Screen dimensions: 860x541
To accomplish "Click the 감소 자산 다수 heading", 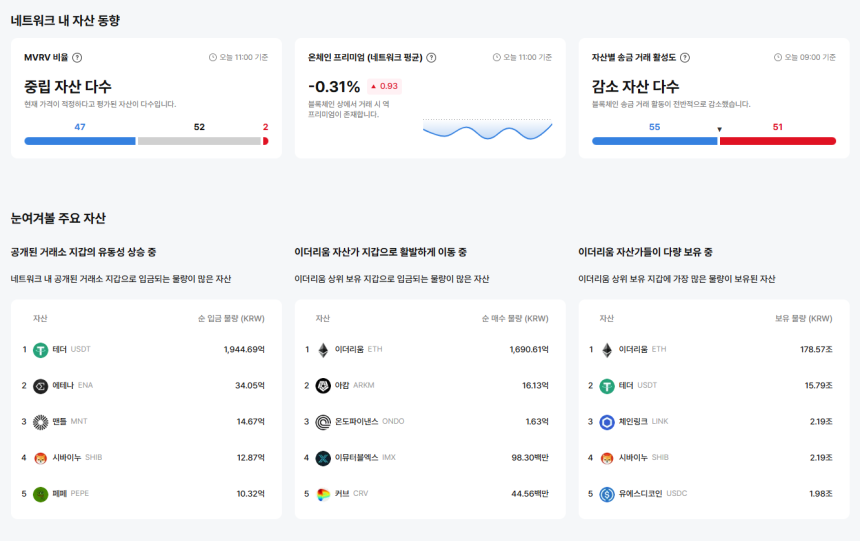I will coord(635,86).
